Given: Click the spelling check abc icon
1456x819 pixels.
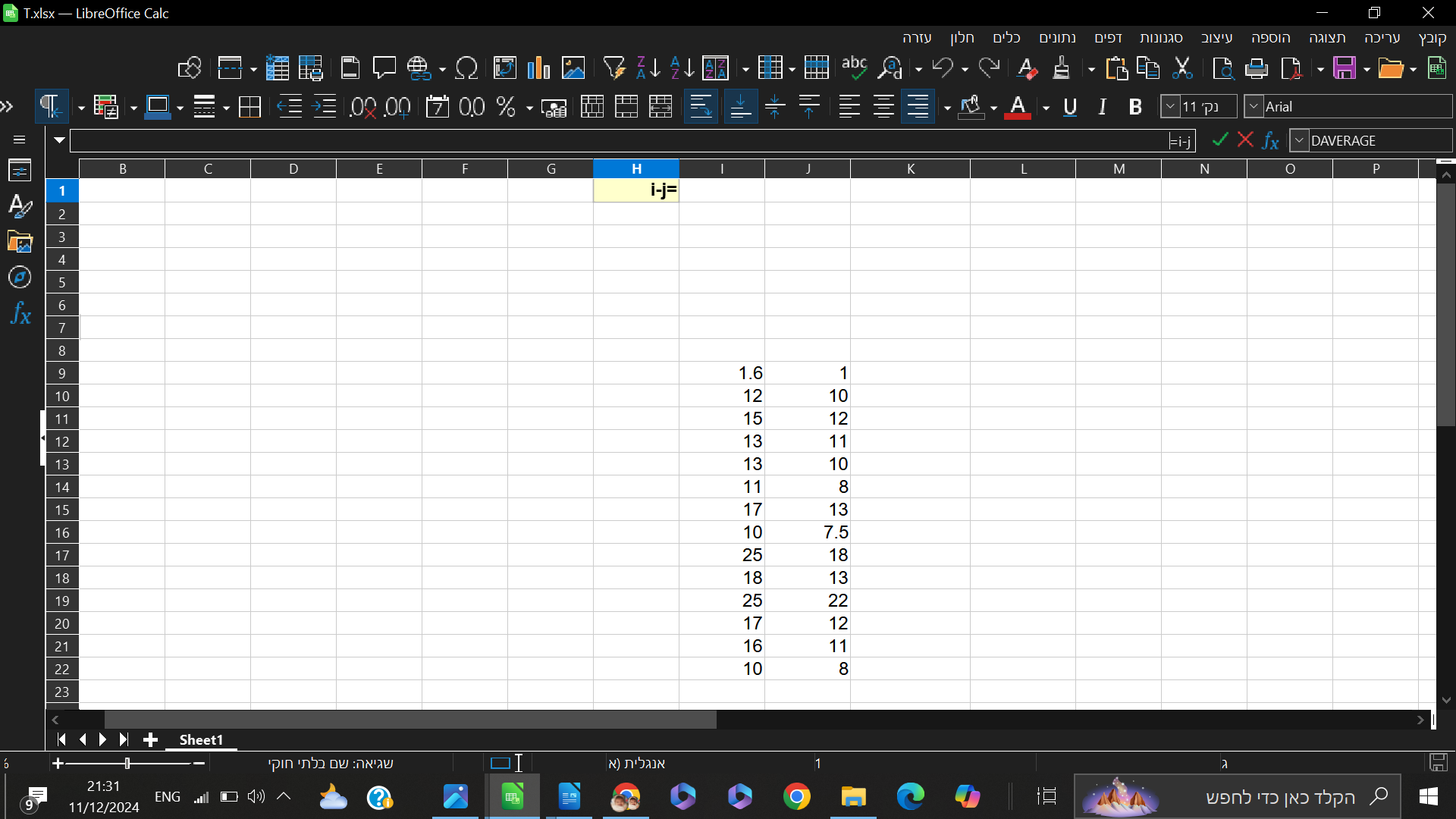Looking at the screenshot, I should pos(854,68).
